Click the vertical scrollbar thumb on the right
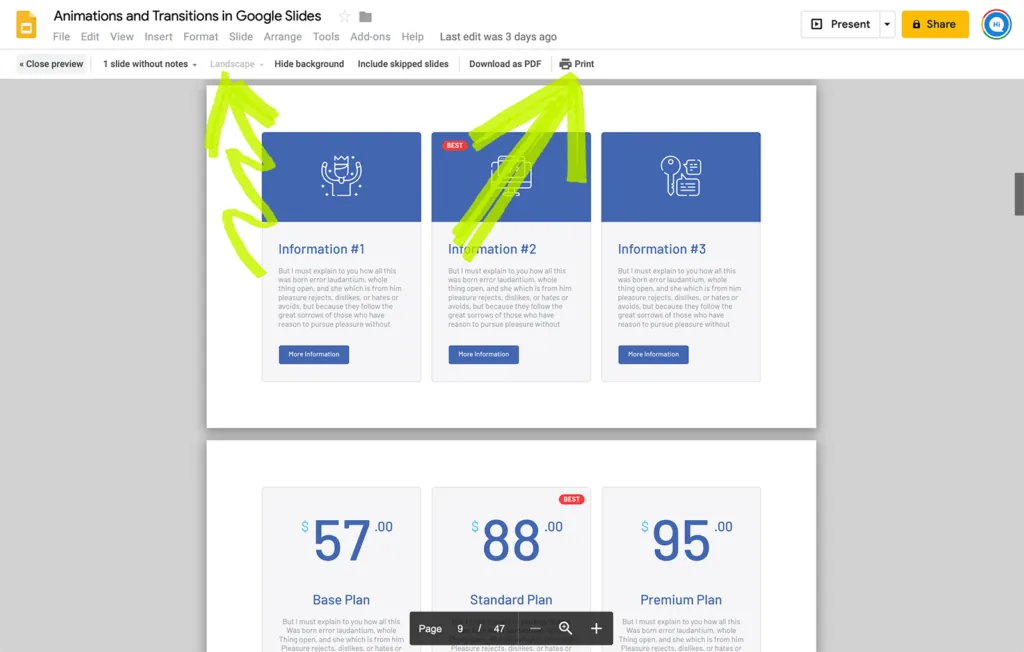Image resolution: width=1024 pixels, height=652 pixels. pyautogui.click(x=1019, y=194)
